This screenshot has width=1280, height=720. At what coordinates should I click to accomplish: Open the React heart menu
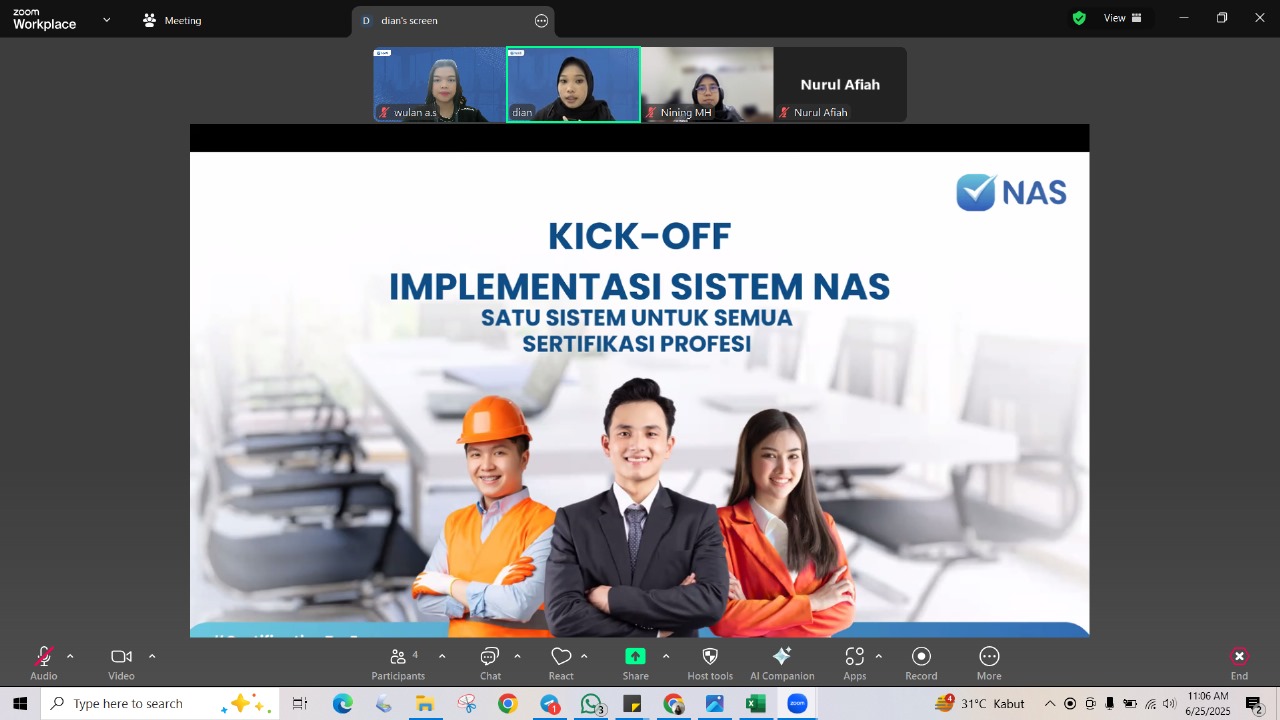tap(561, 663)
